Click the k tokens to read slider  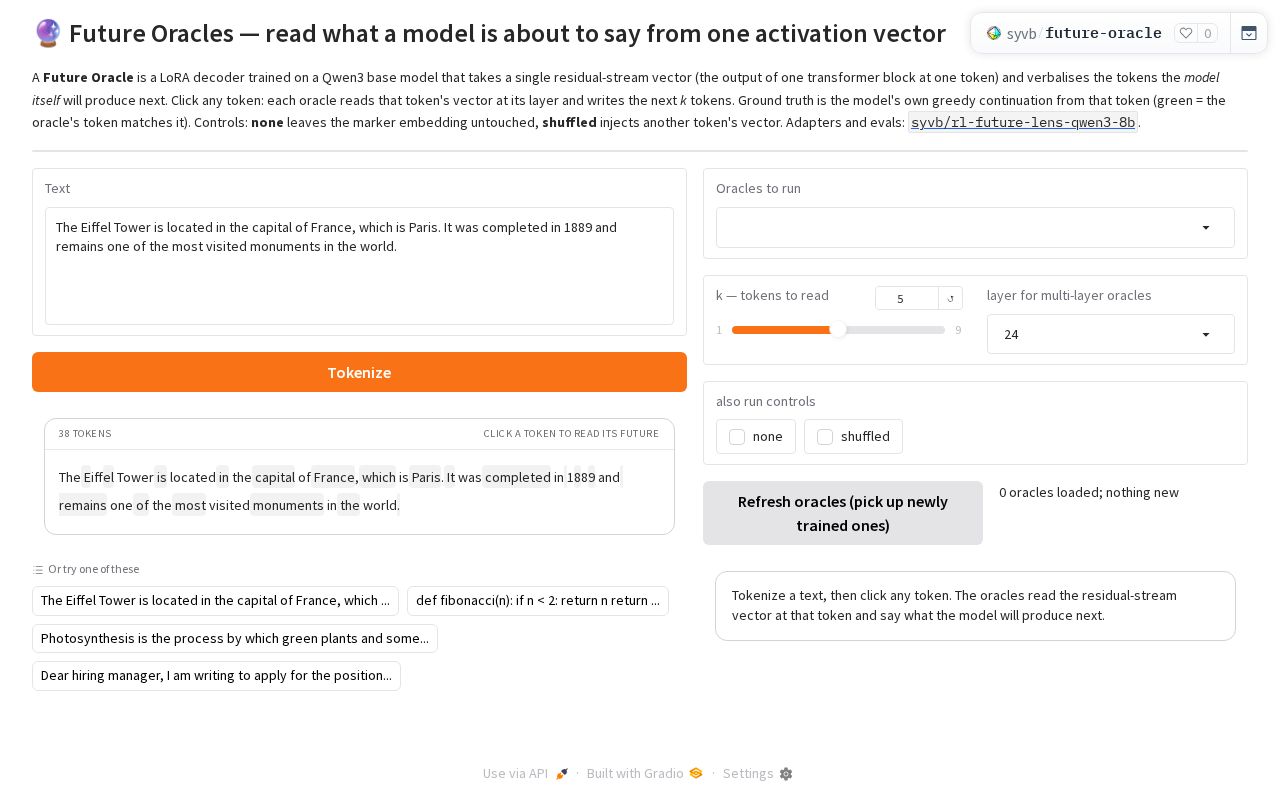(x=838, y=330)
